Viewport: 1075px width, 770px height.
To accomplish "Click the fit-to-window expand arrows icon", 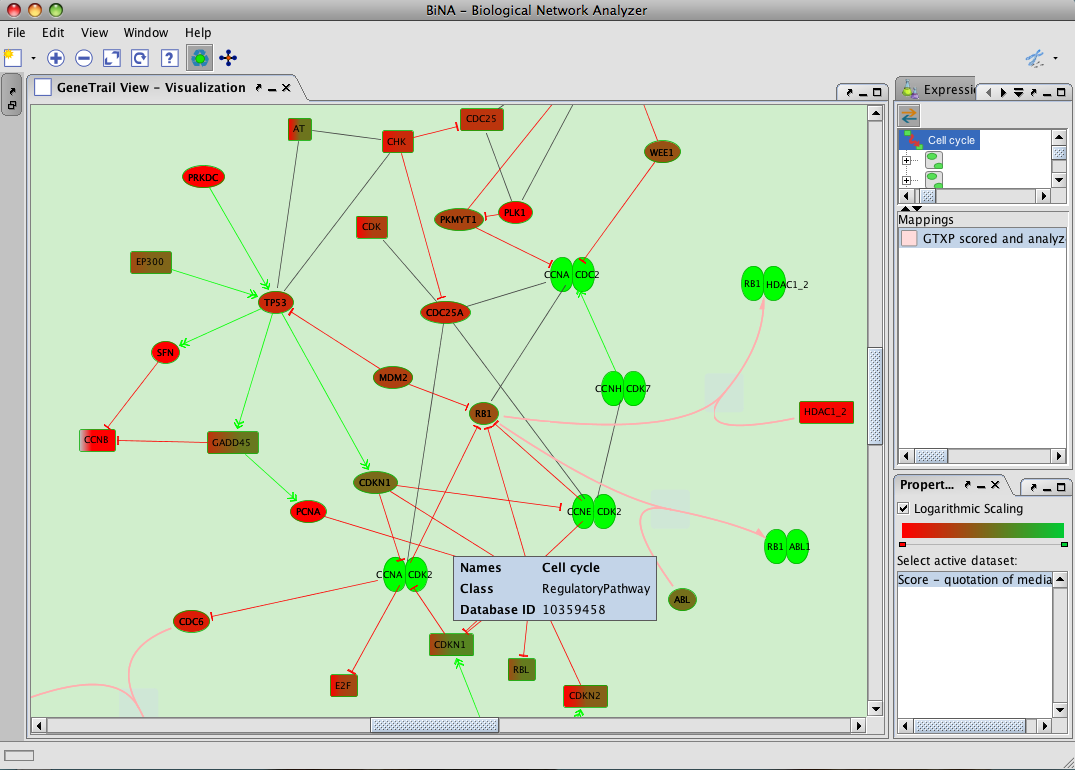I will [x=112, y=58].
